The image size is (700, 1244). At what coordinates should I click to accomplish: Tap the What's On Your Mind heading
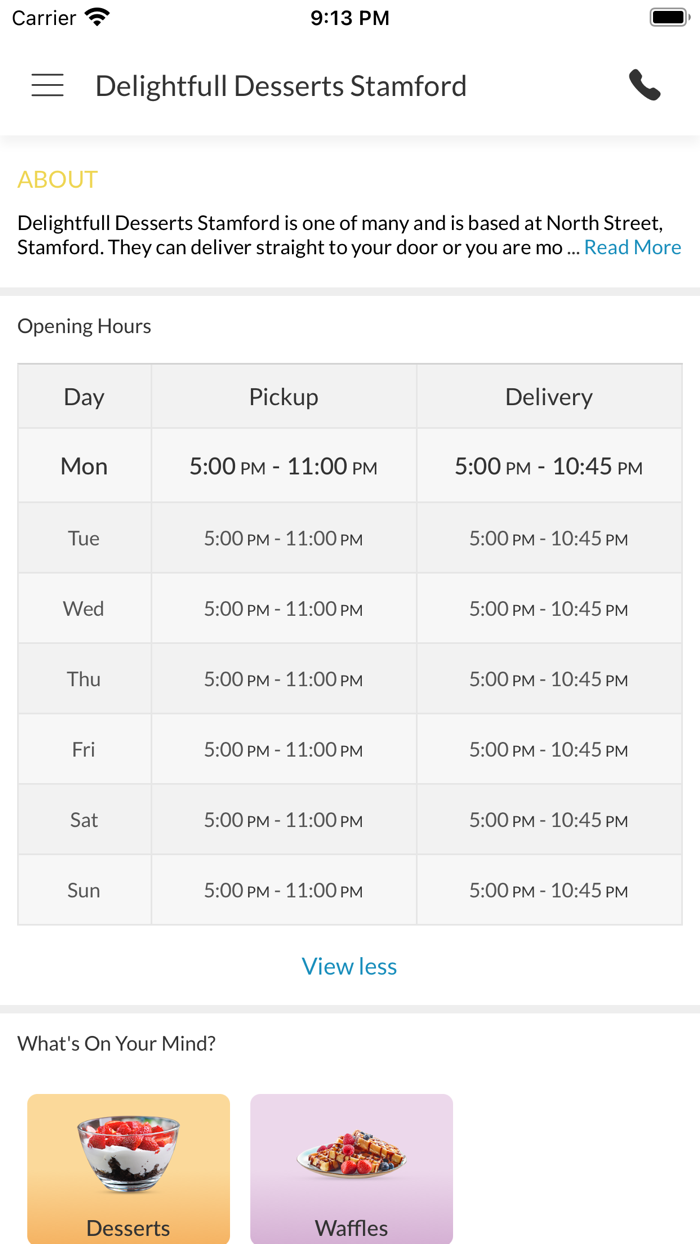pos(116,1044)
